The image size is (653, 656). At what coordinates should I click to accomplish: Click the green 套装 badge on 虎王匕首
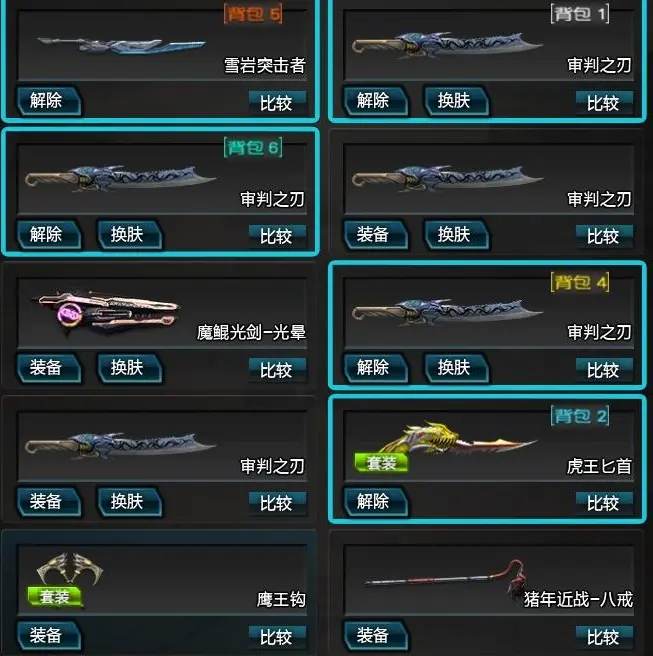click(381, 463)
